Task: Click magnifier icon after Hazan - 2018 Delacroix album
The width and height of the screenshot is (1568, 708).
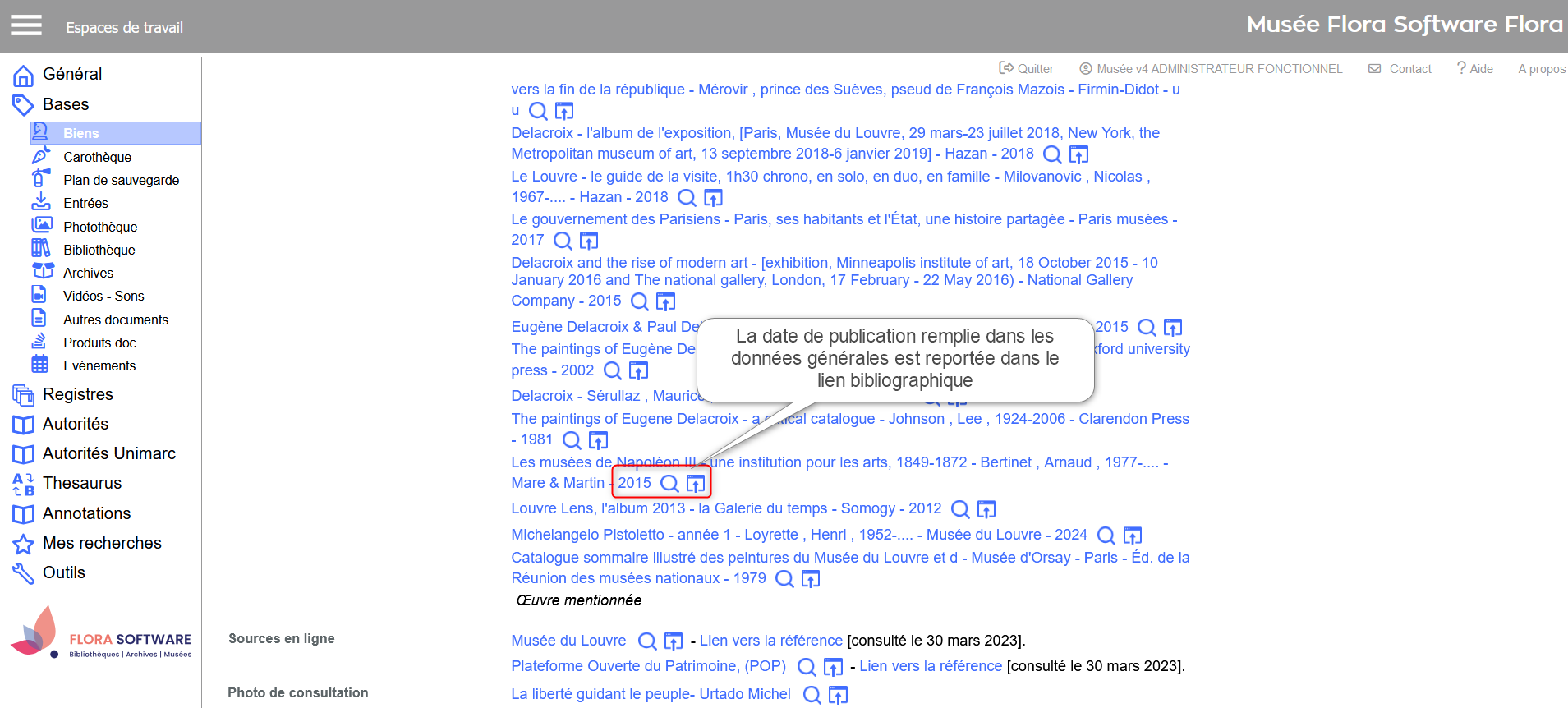Action: [x=1052, y=154]
